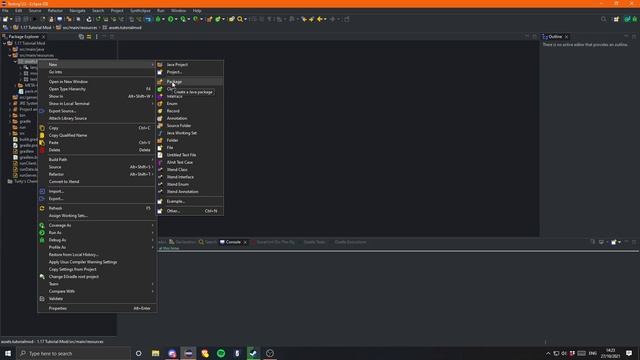Open Other... wizard entry

[x=190, y=211]
